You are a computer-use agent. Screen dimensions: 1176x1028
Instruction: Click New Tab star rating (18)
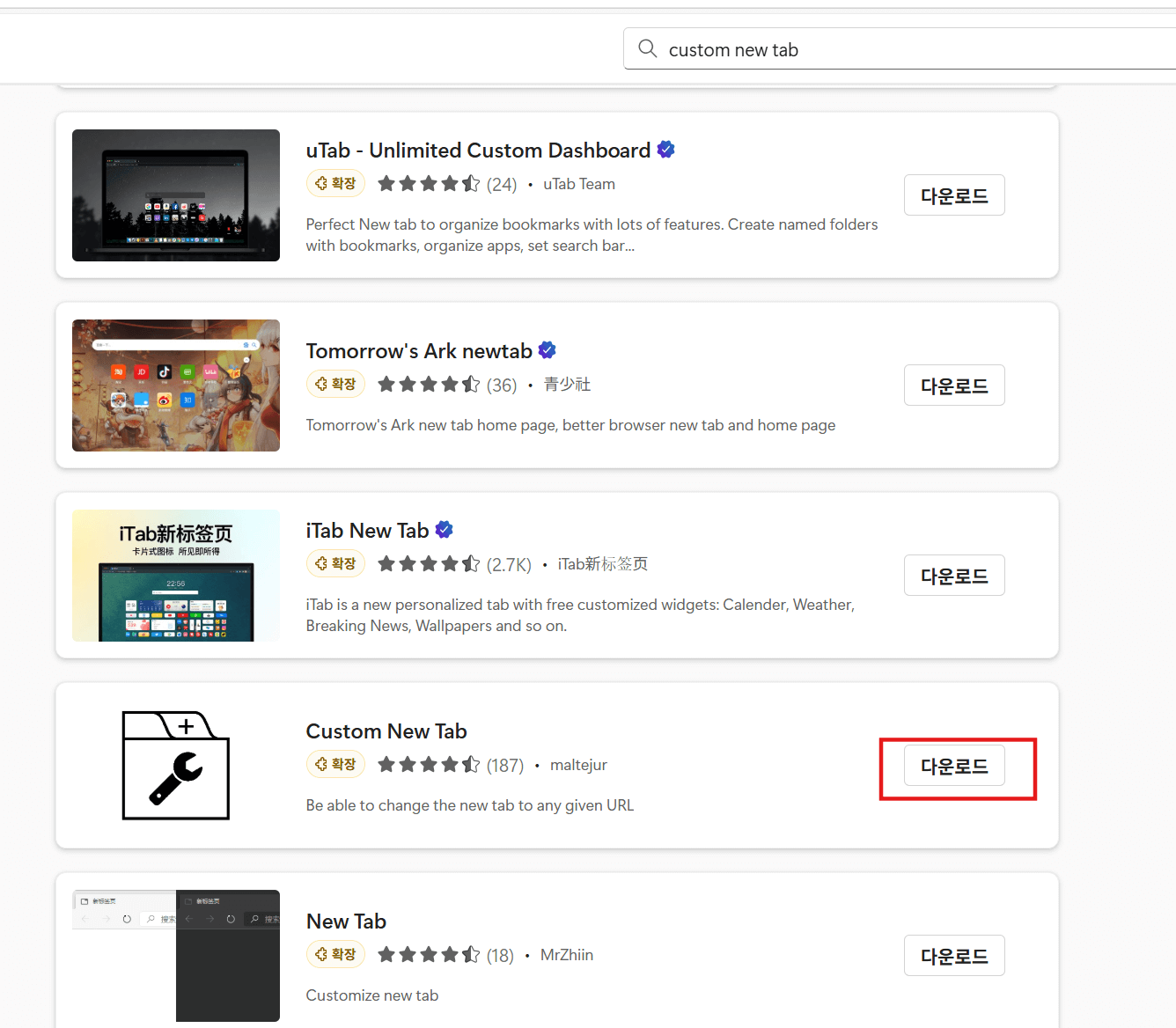pyautogui.click(x=445, y=955)
